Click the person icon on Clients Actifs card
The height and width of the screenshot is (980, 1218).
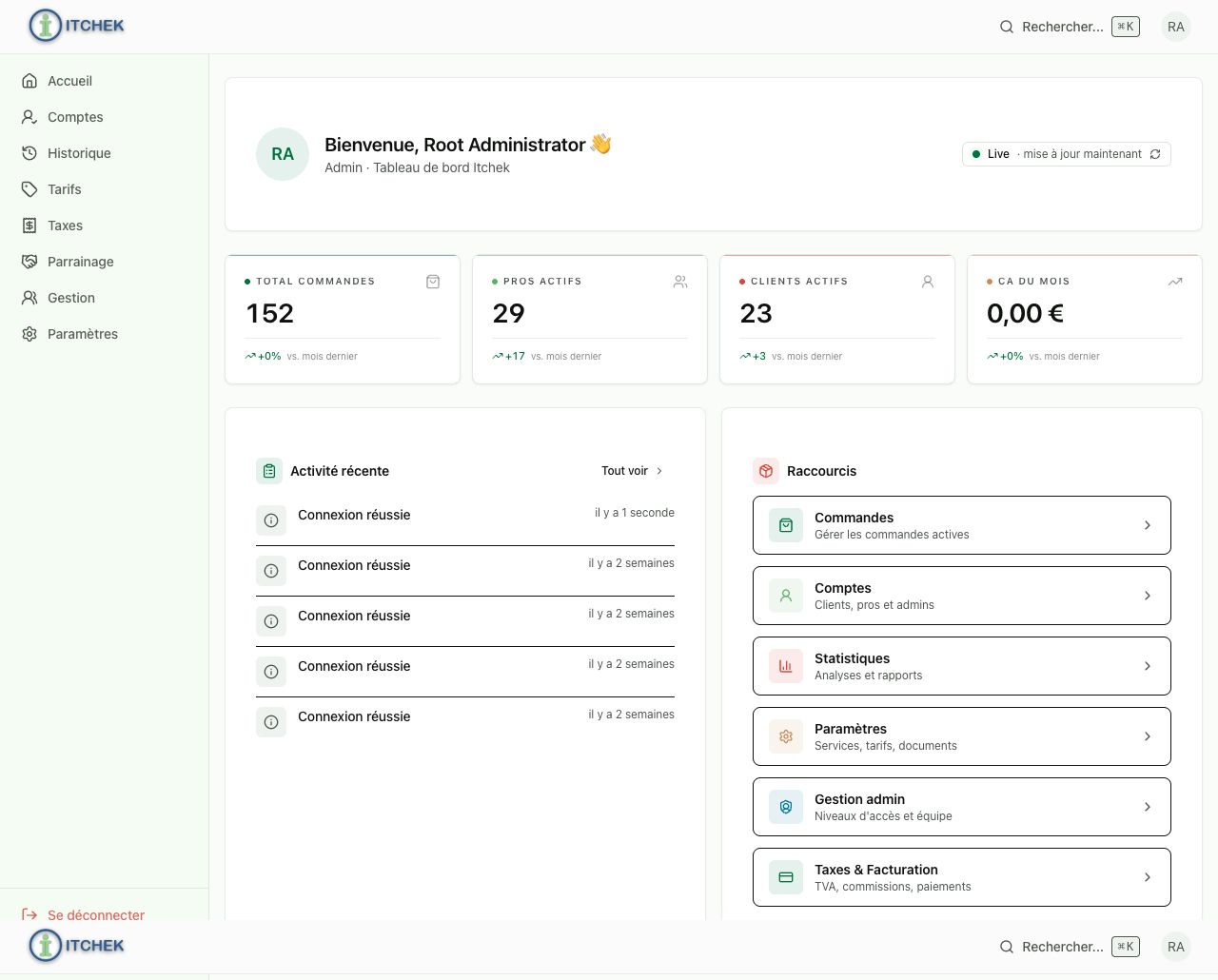click(928, 282)
